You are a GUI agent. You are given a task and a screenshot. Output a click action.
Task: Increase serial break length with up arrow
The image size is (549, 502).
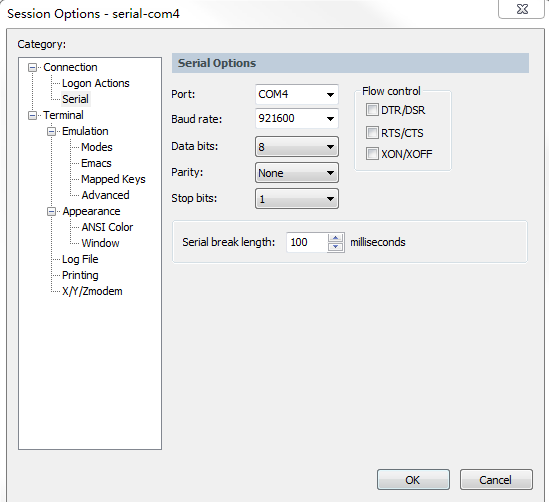tap(335, 238)
